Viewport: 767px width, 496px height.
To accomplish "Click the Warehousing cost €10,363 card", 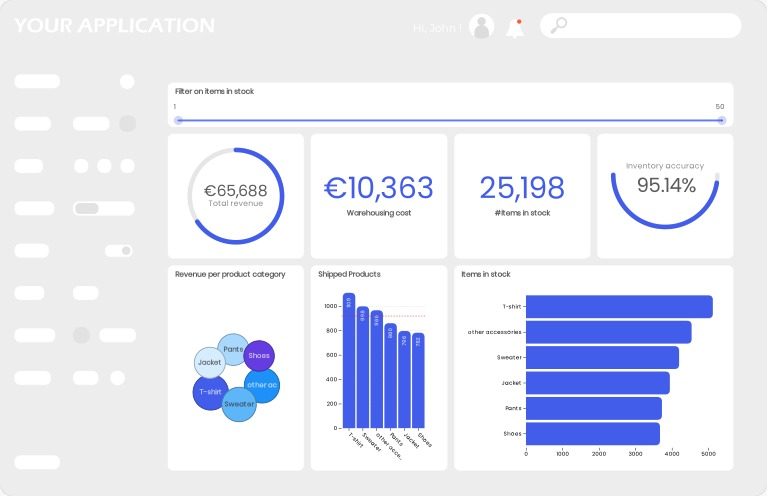I will pos(379,196).
